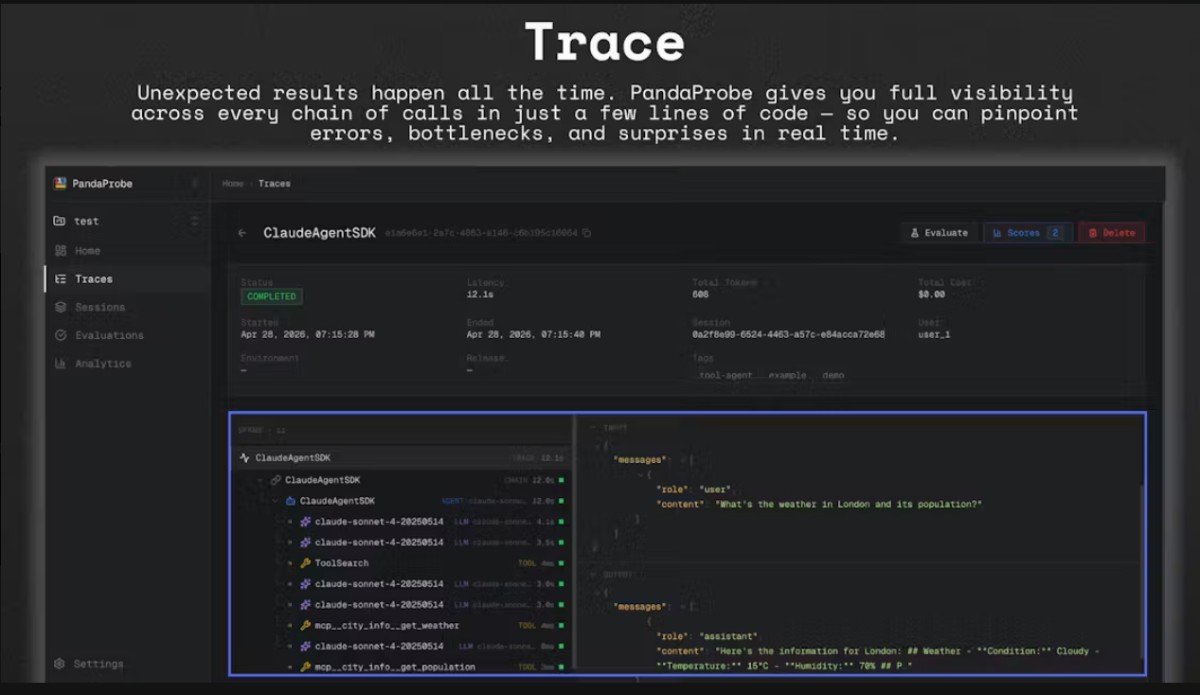This screenshot has height=695, width=1200.
Task: Open the Analytics page in sidebar
Action: coord(127,363)
